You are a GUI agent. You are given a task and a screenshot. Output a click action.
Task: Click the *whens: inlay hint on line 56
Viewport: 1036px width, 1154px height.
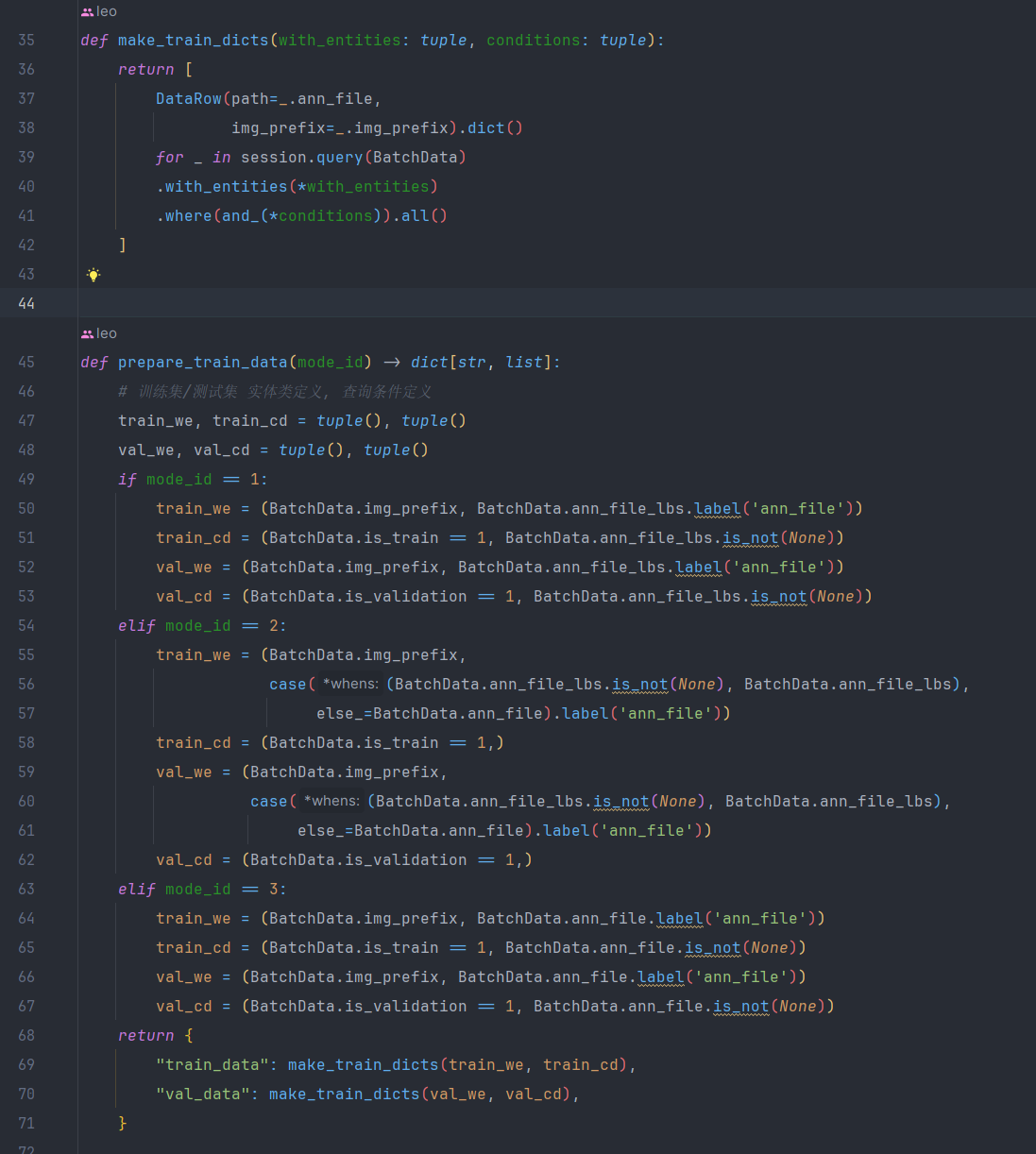(x=350, y=684)
